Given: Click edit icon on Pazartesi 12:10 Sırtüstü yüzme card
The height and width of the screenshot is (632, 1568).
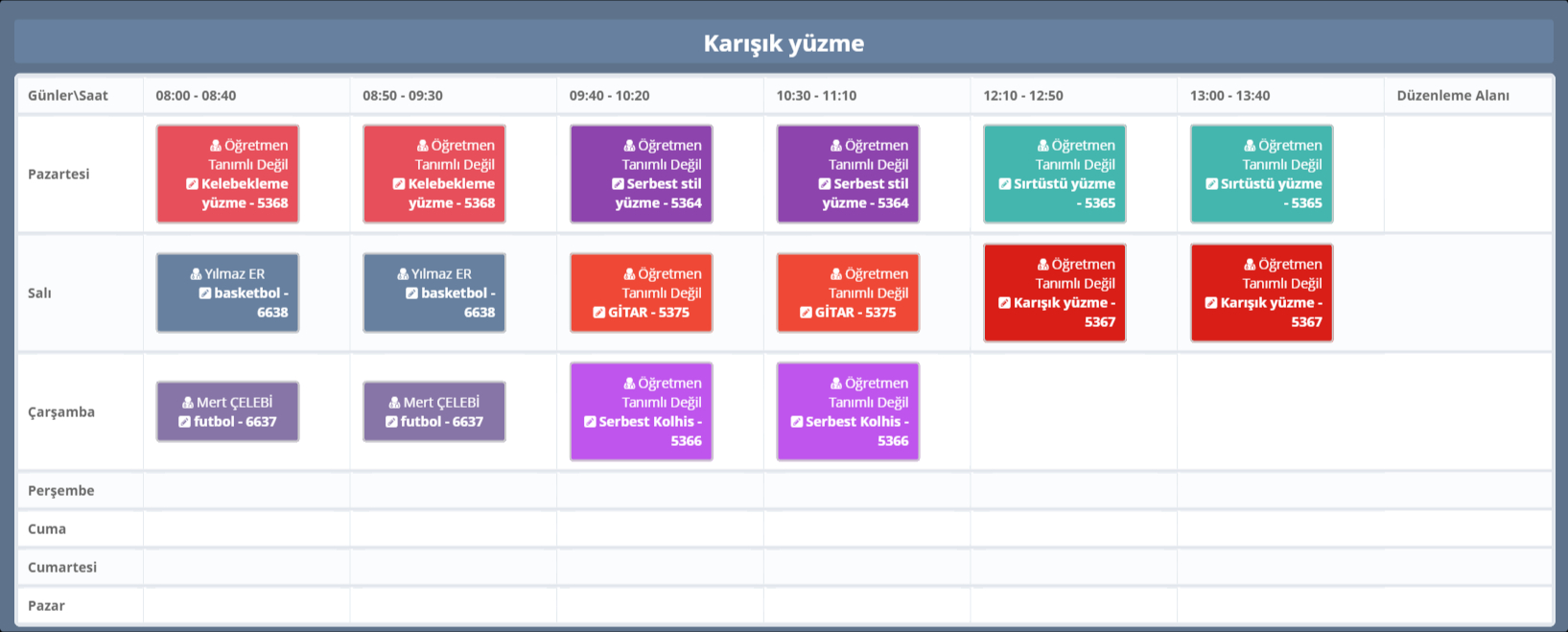Looking at the screenshot, I should 1004,184.
